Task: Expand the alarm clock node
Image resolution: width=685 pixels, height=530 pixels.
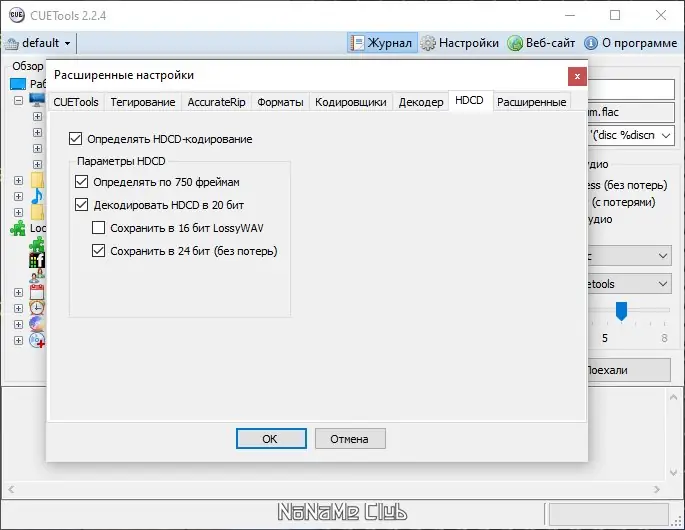Action: pyautogui.click(x=18, y=308)
